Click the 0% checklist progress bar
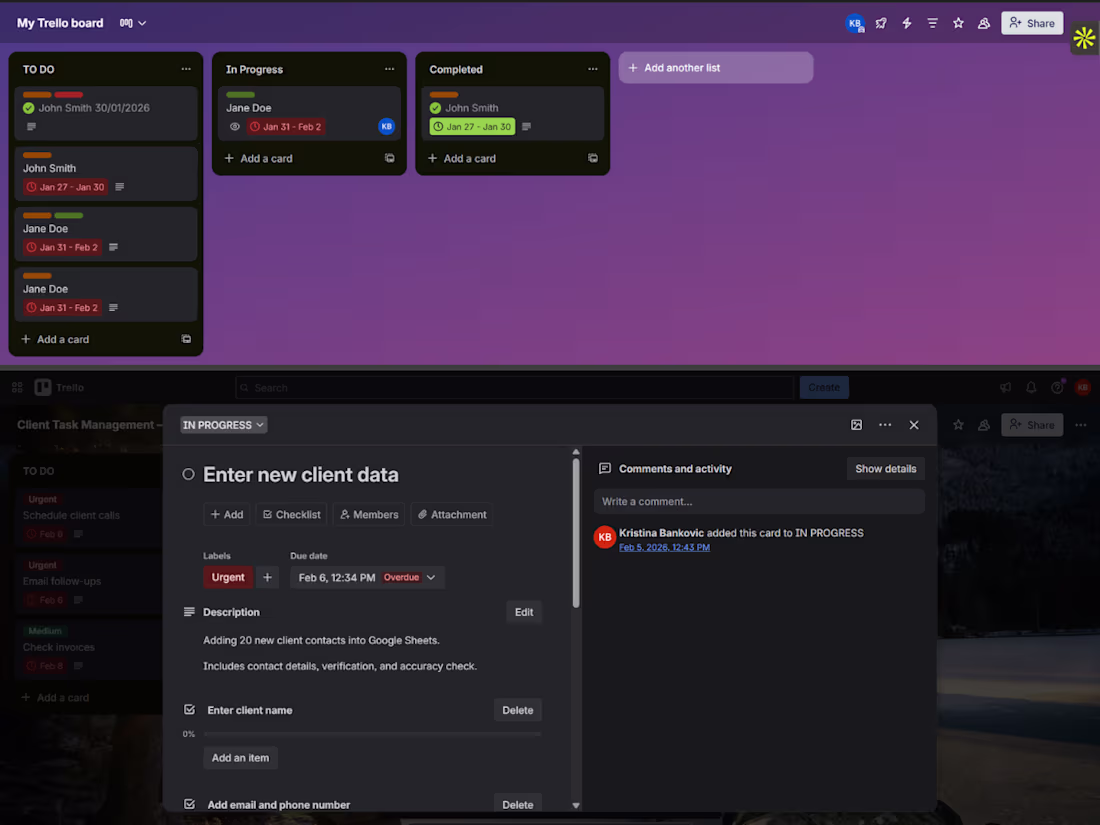Image resolution: width=1100 pixels, height=825 pixels. coord(370,733)
